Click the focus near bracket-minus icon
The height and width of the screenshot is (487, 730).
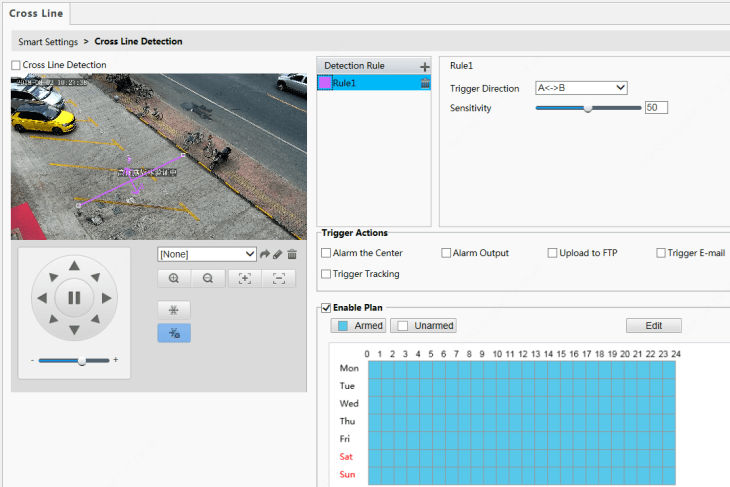pyautogui.click(x=279, y=279)
